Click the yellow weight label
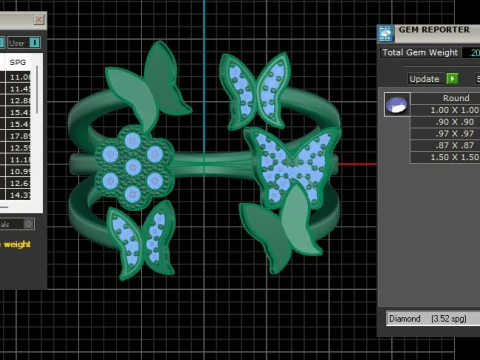The height and width of the screenshot is (360, 480). coord(17,244)
